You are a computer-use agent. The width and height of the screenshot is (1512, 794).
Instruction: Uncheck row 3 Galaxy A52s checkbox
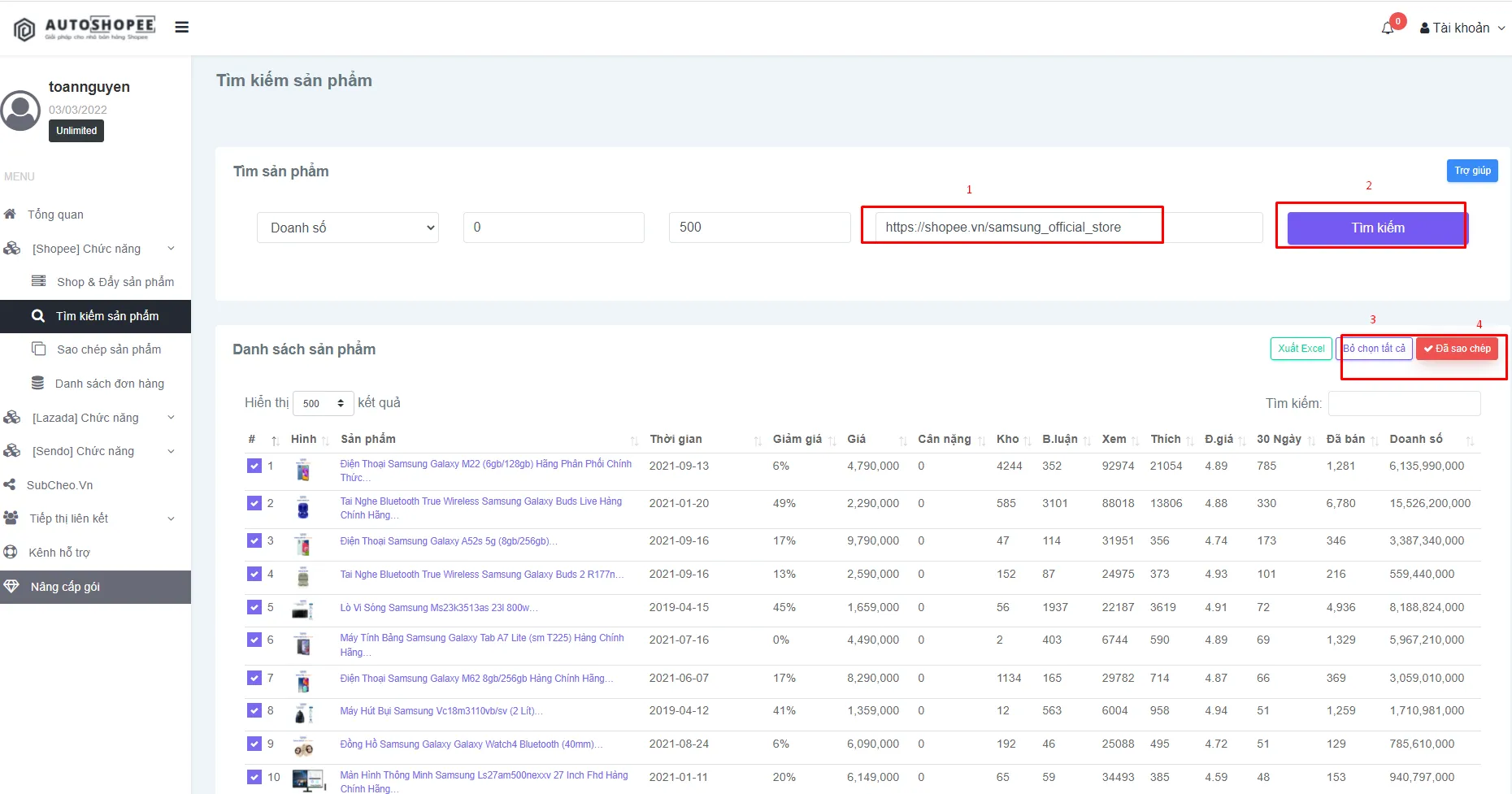[x=254, y=540]
